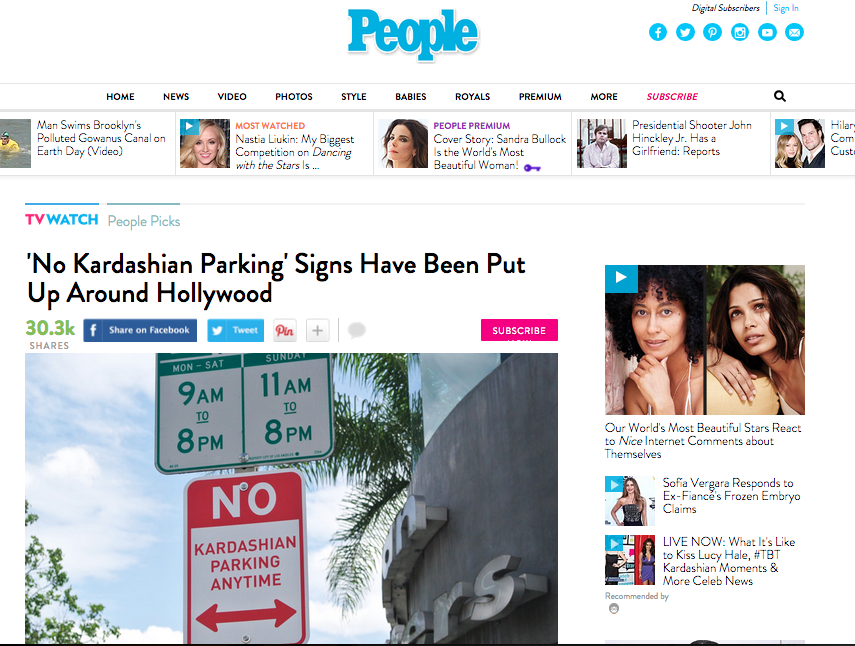The image size is (855, 646).
Task: Pin the article with Pinterest button
Action: pos(285,330)
